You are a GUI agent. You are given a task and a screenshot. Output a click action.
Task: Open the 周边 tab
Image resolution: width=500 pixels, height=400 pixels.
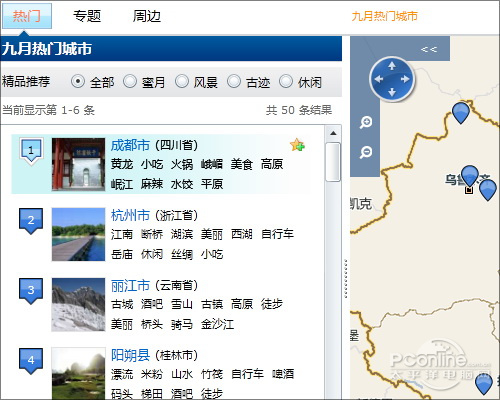[147, 16]
